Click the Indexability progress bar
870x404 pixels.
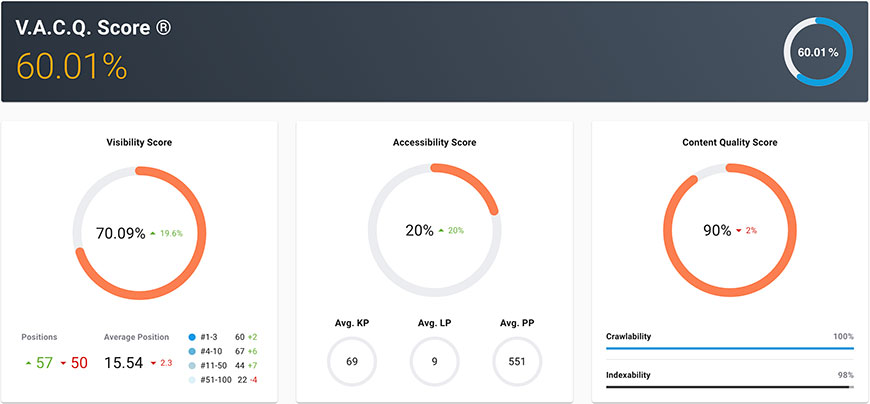click(729, 385)
